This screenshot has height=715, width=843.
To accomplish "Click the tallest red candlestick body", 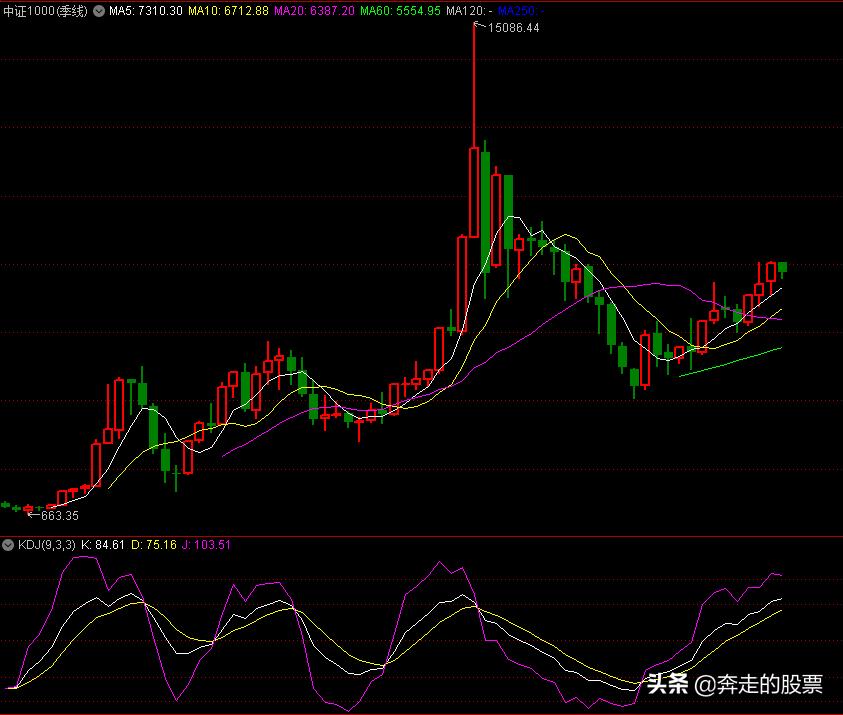I will point(474,192).
